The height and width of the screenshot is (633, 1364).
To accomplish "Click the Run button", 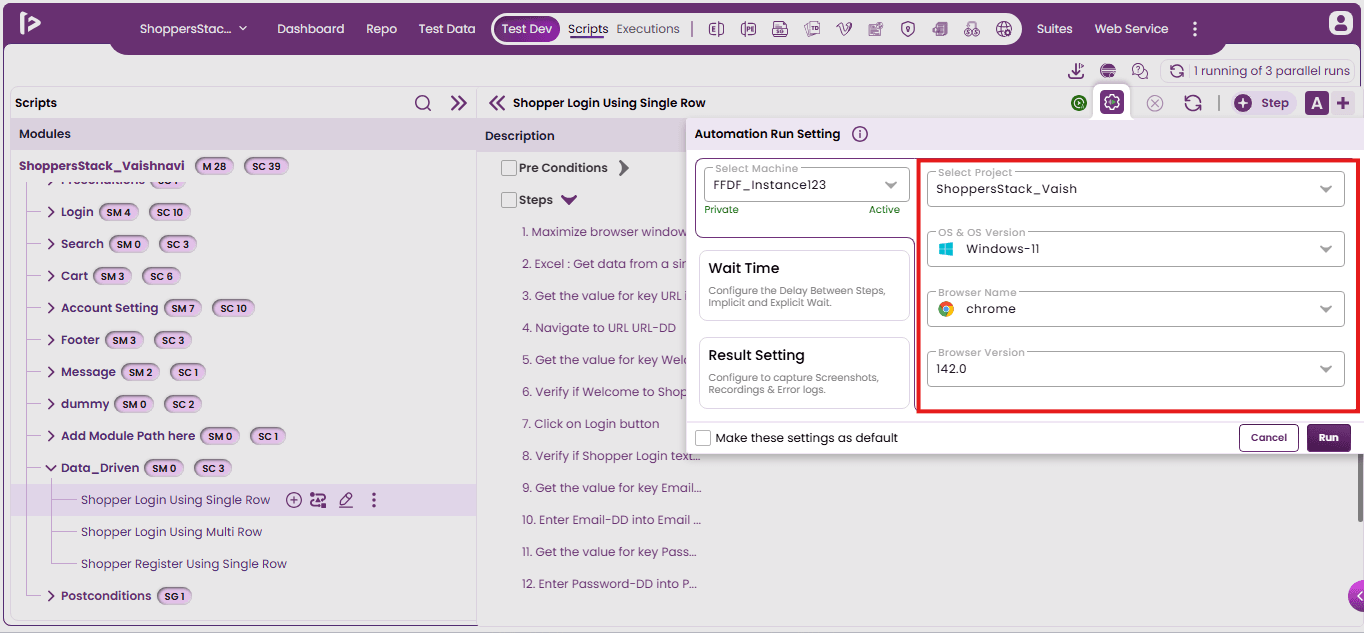I will point(1328,438).
